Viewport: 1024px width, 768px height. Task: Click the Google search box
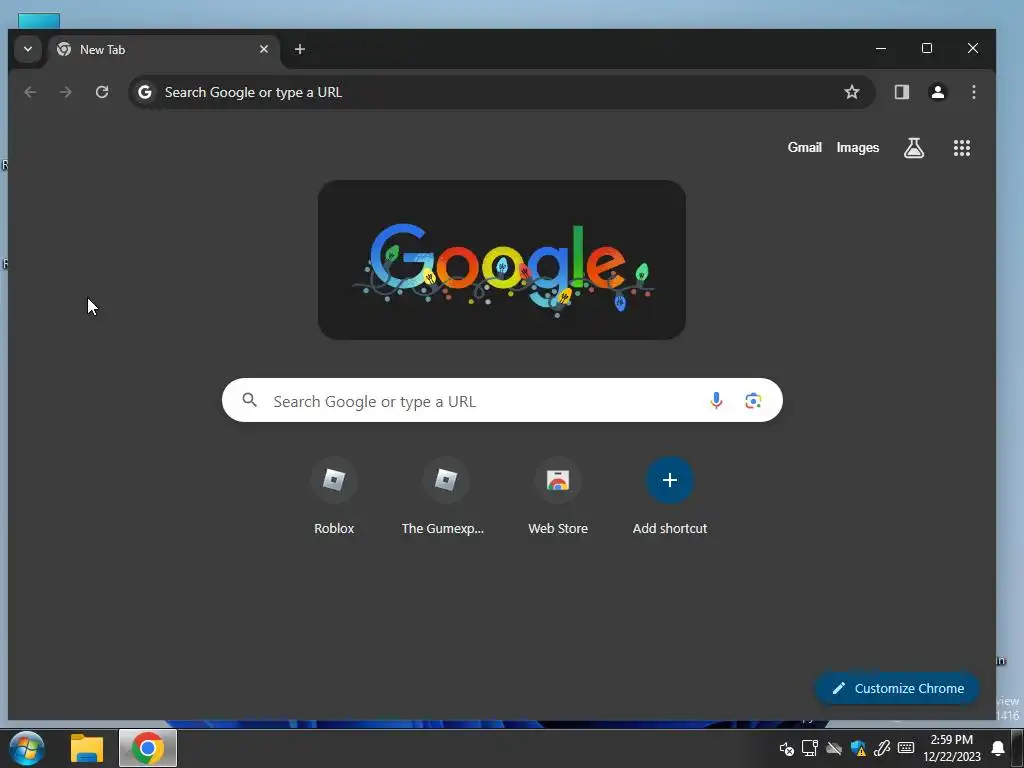click(502, 400)
